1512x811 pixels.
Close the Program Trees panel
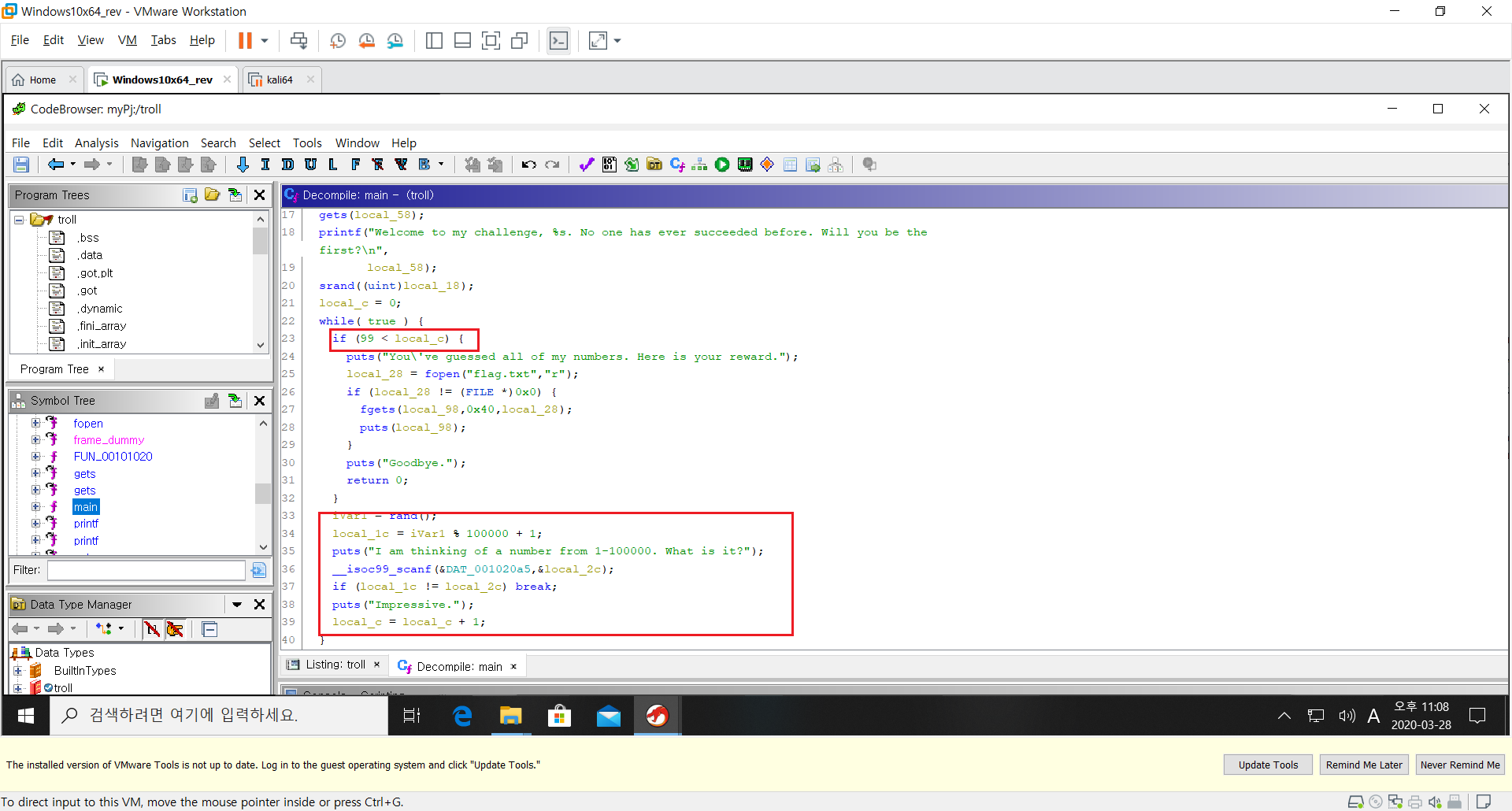(x=259, y=194)
